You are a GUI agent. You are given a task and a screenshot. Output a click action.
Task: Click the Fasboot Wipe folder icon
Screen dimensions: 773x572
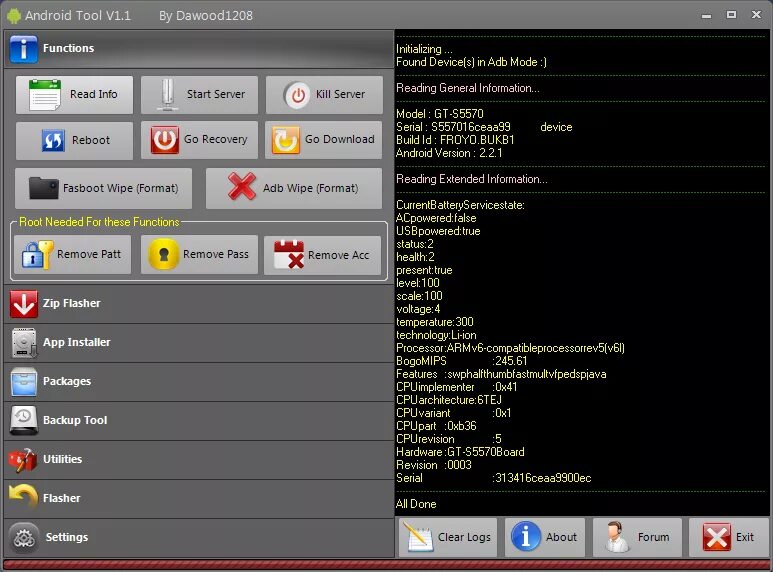(43, 188)
